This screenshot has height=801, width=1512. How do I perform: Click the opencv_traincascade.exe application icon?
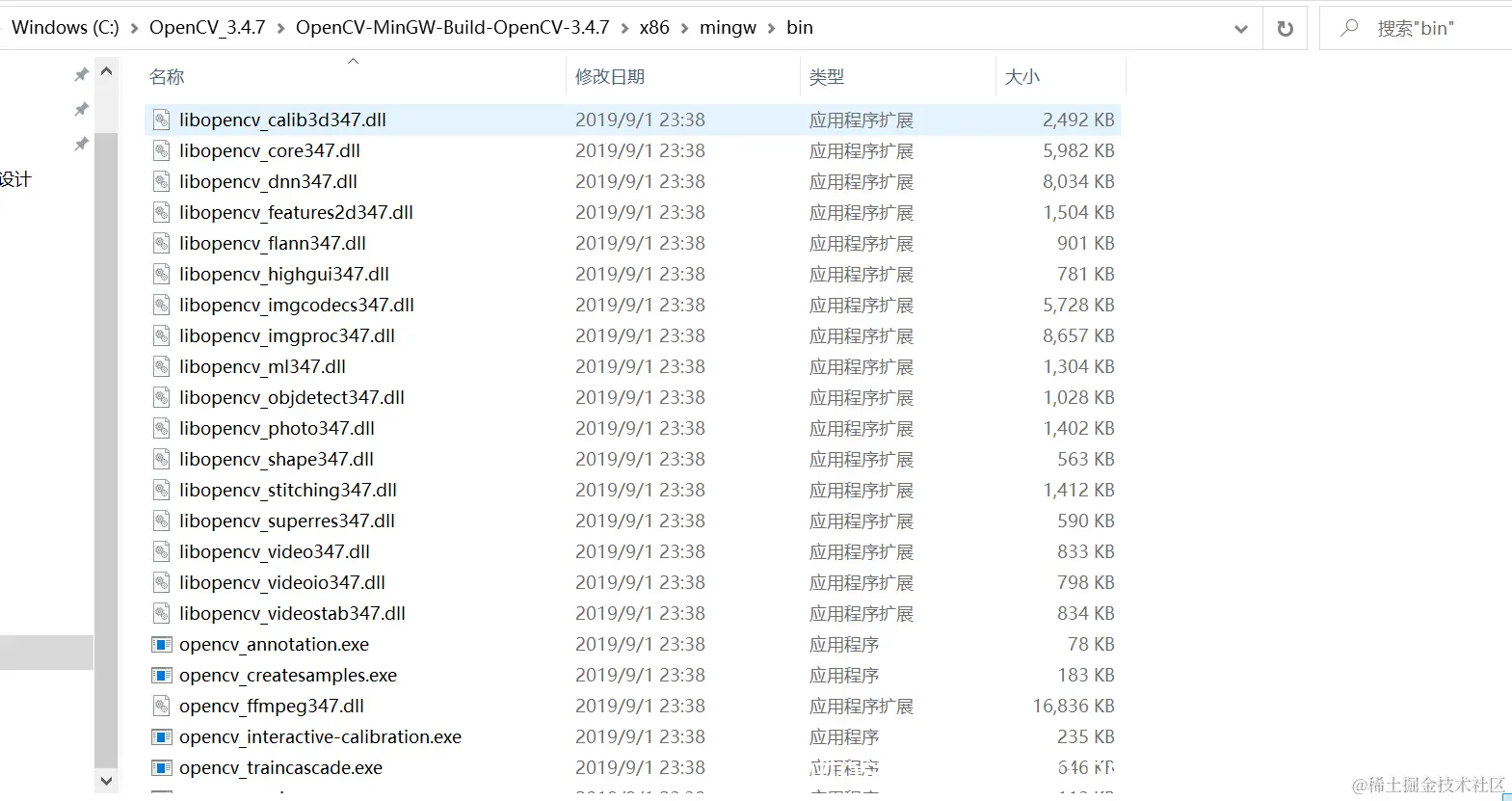(x=162, y=767)
